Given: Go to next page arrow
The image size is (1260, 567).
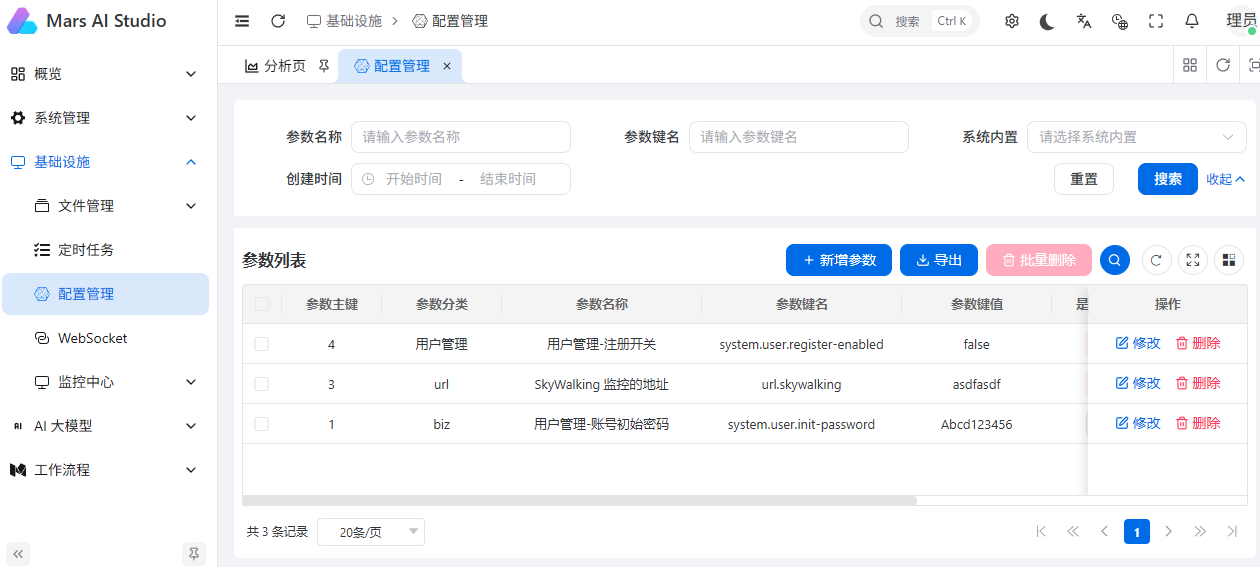Looking at the screenshot, I should coord(1168,531).
